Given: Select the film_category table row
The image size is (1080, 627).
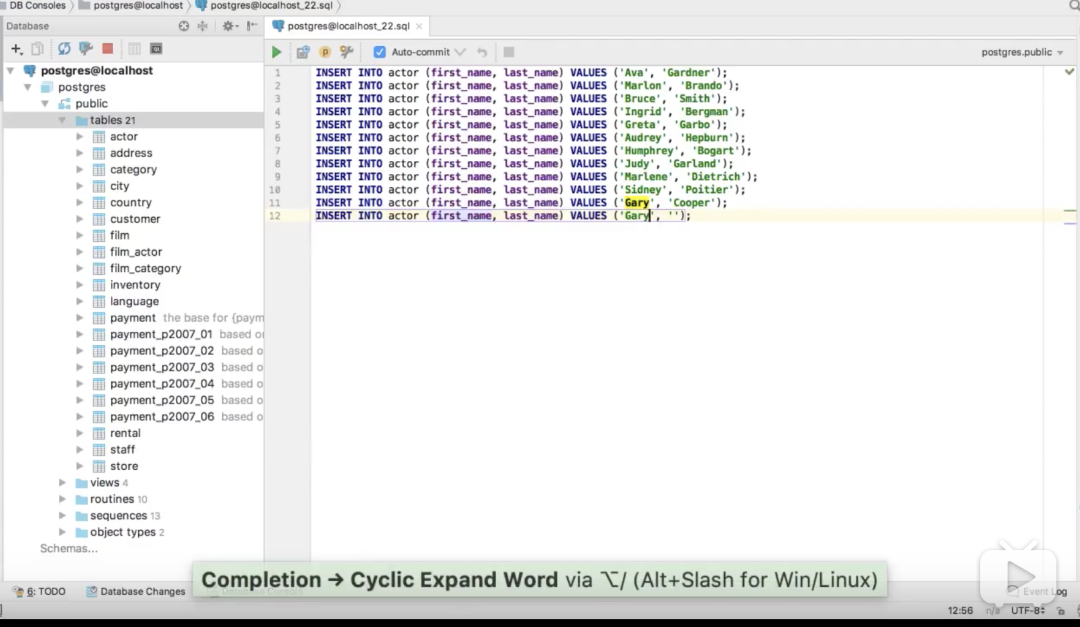Looking at the screenshot, I should tap(134, 268).
